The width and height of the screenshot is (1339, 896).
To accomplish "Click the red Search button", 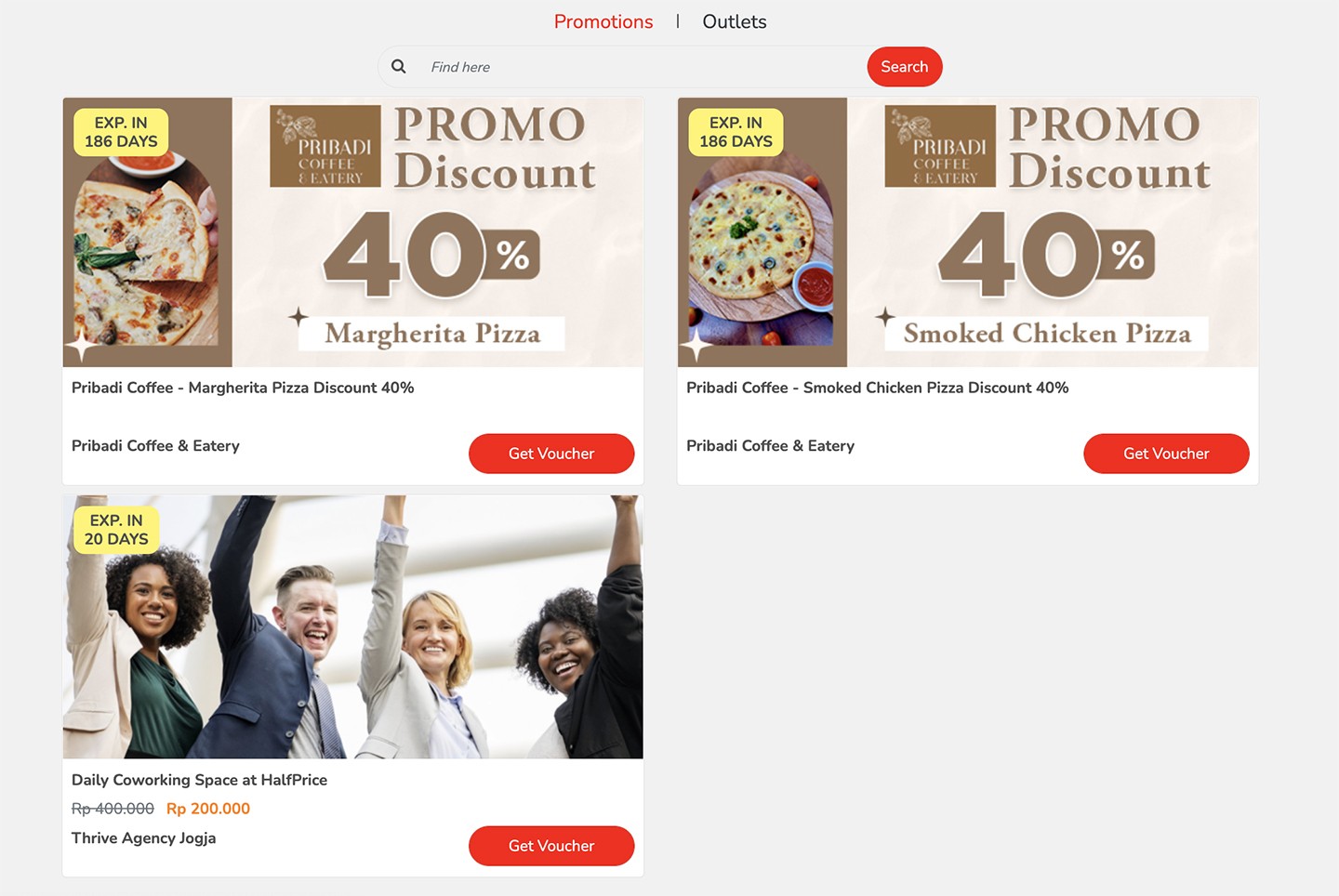I will [x=905, y=67].
